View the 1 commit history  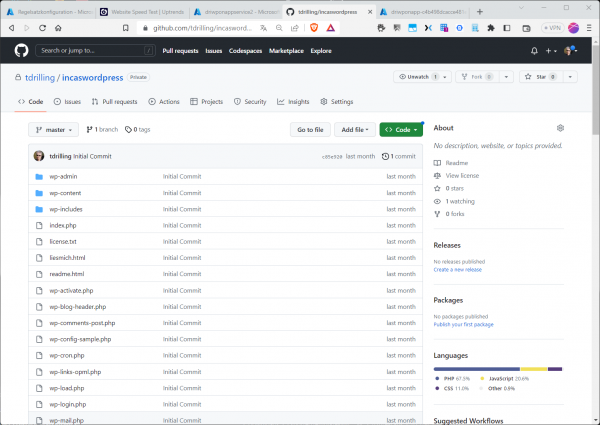click(399, 156)
